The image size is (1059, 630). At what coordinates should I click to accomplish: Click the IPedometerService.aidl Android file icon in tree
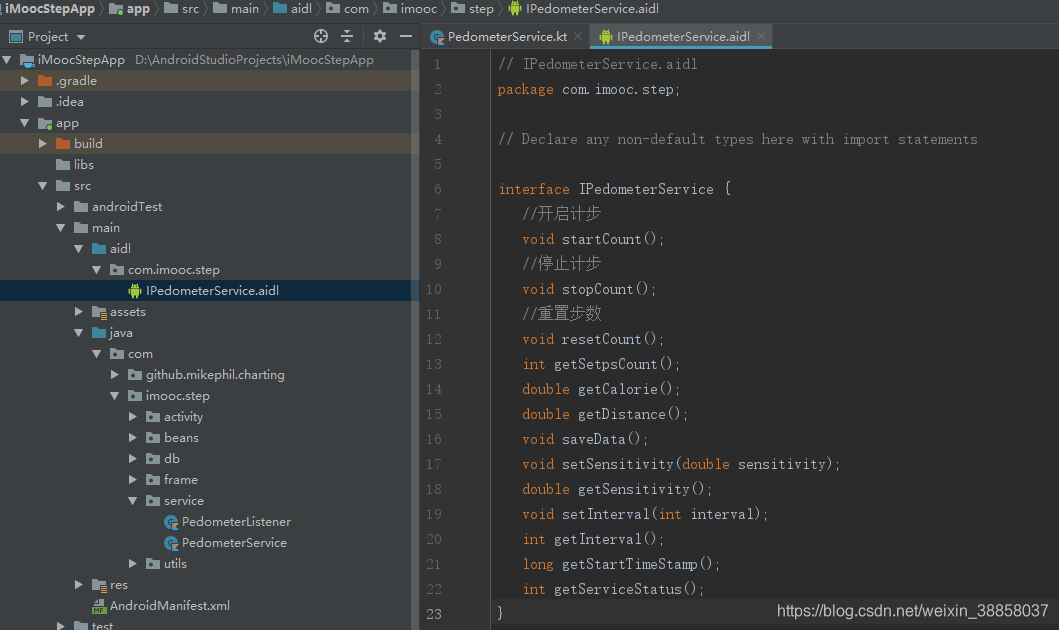click(x=135, y=290)
